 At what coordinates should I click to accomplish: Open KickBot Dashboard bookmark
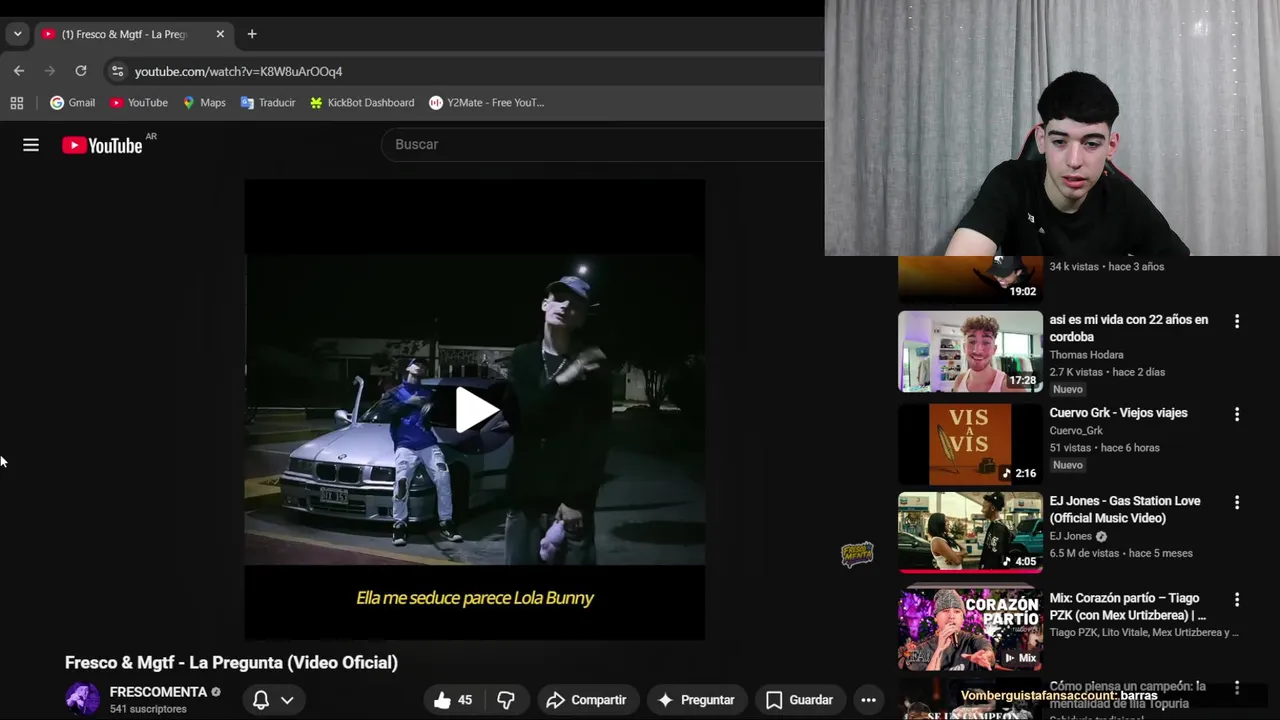pos(362,103)
